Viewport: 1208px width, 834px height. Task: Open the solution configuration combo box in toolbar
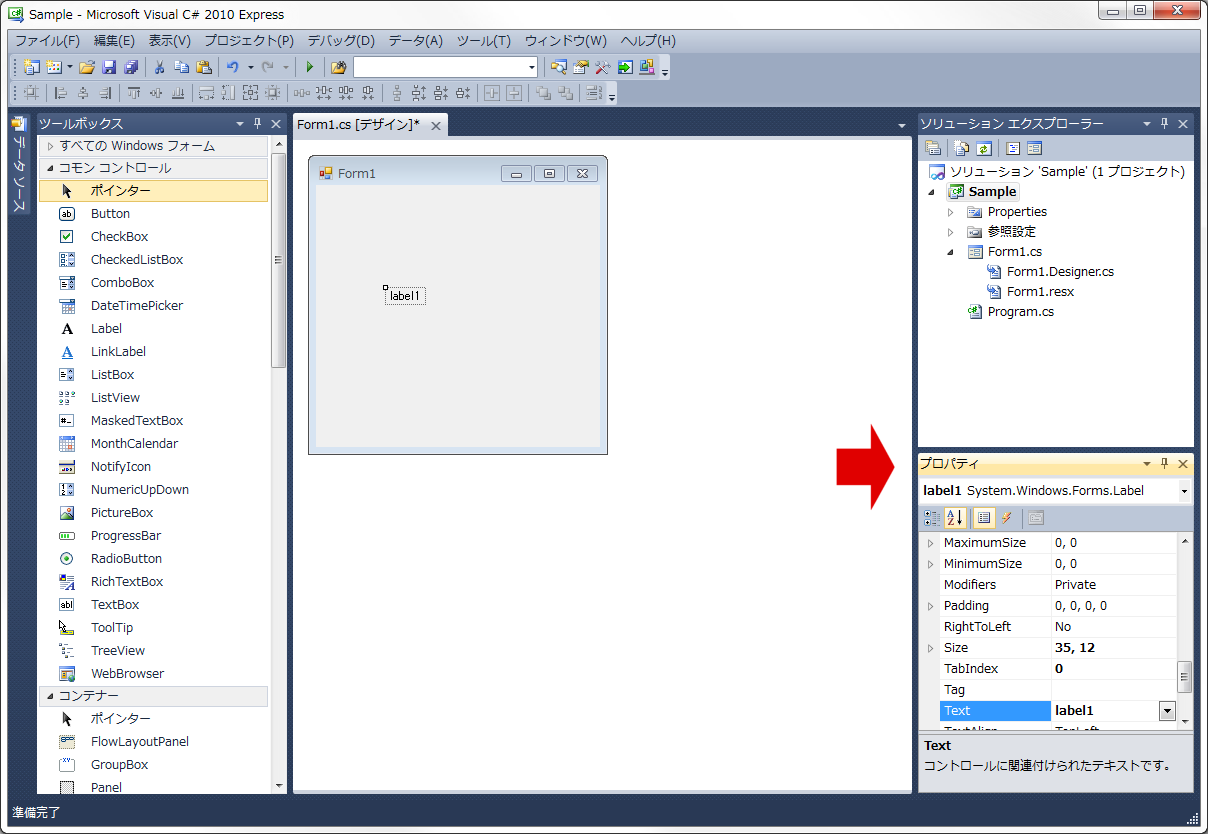(x=446, y=67)
